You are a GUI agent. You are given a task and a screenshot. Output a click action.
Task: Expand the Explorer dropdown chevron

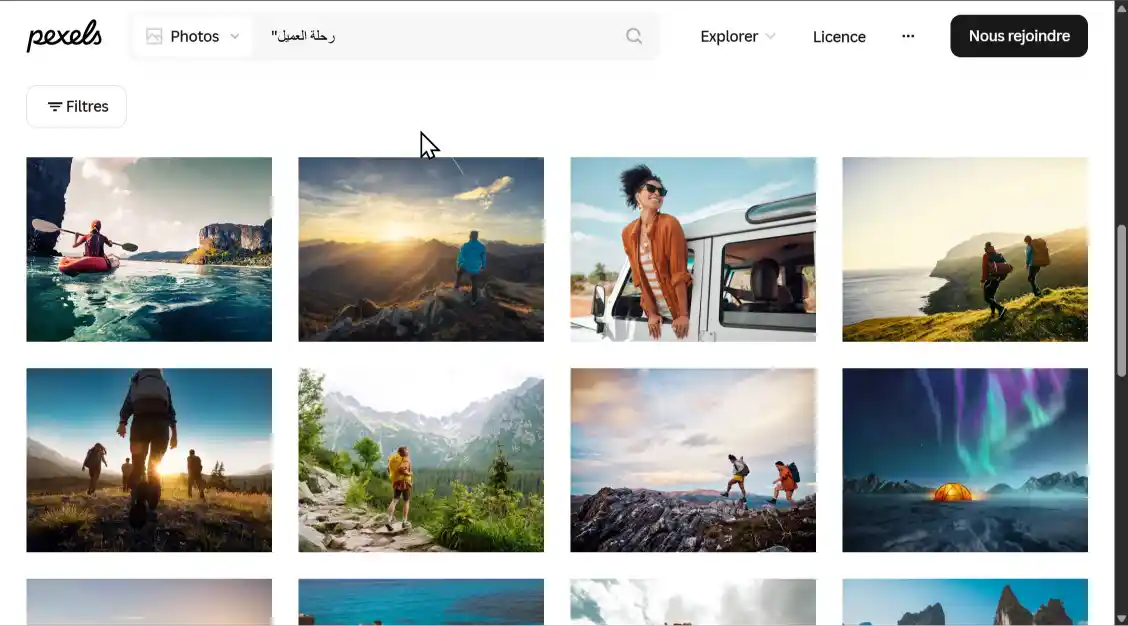tap(770, 36)
